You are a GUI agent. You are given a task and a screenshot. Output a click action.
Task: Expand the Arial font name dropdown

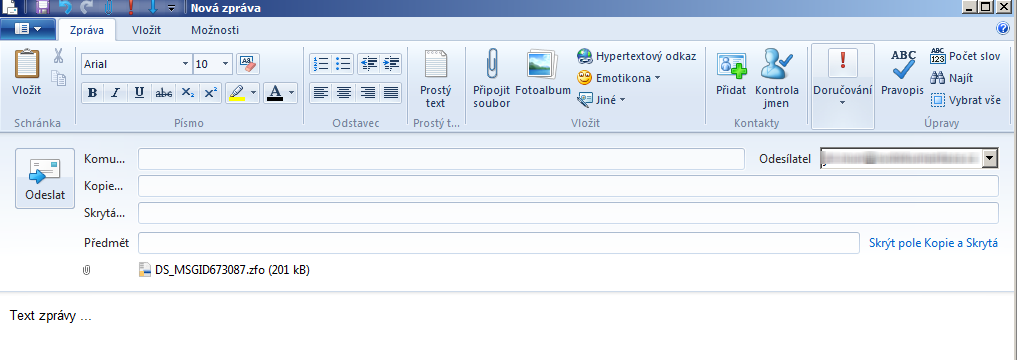coord(185,64)
